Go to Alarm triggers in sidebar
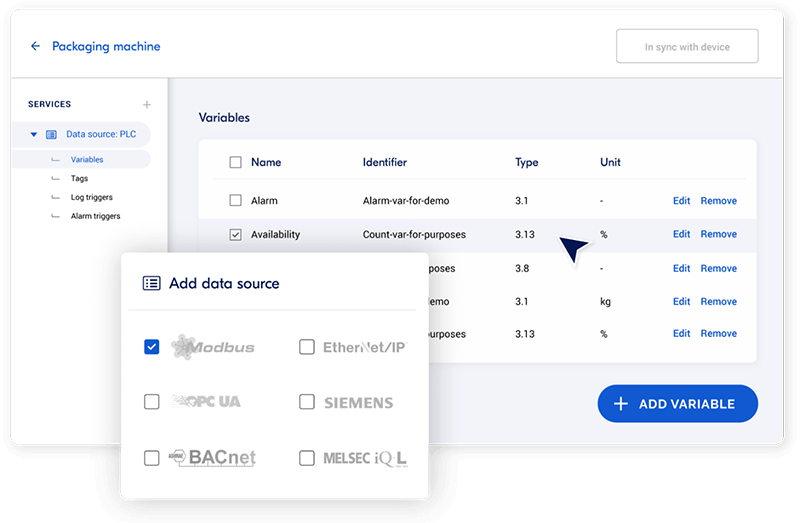 point(96,216)
